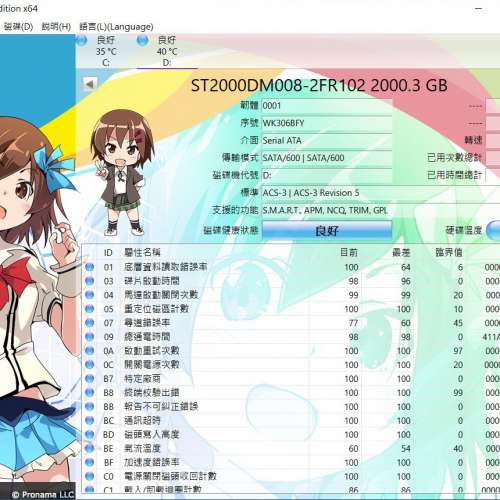The width and height of the screenshot is (500, 500).
Task: Click the ID column header
Action: pos(108,253)
